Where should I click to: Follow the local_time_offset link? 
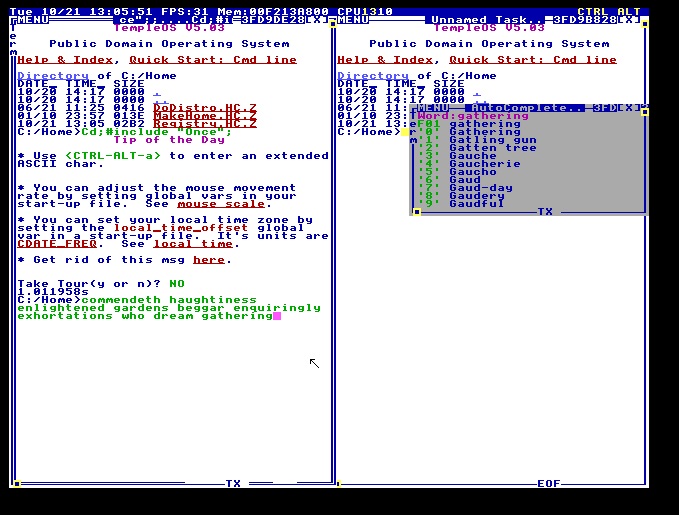(x=181, y=228)
